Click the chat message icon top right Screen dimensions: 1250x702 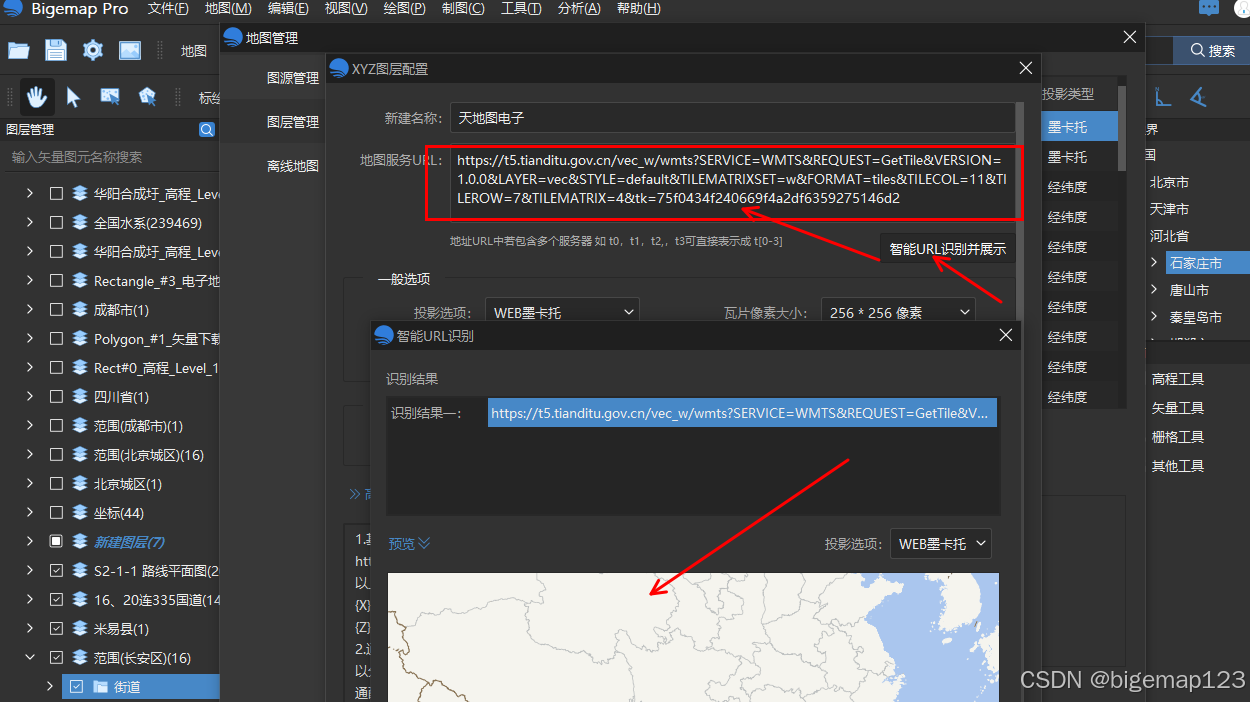click(x=1209, y=9)
